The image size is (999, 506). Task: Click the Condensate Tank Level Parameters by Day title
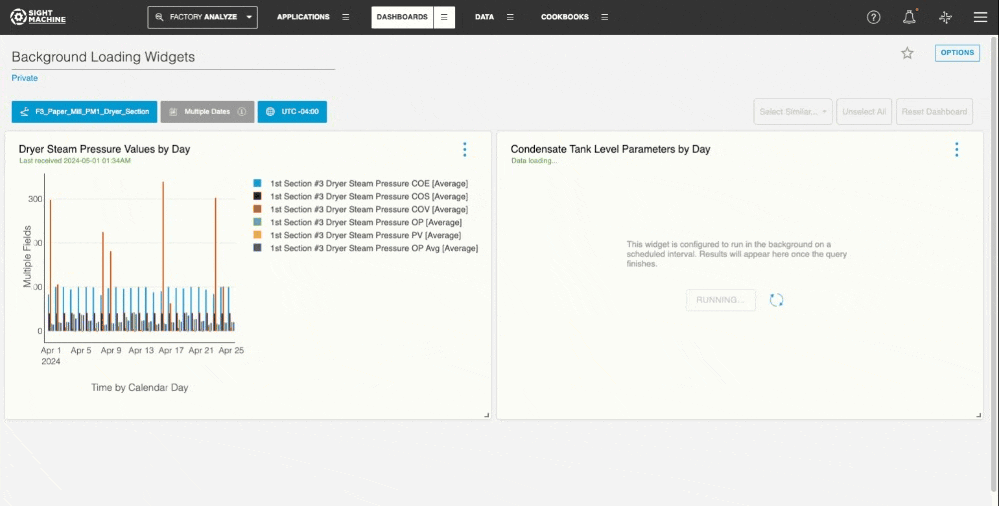point(610,149)
